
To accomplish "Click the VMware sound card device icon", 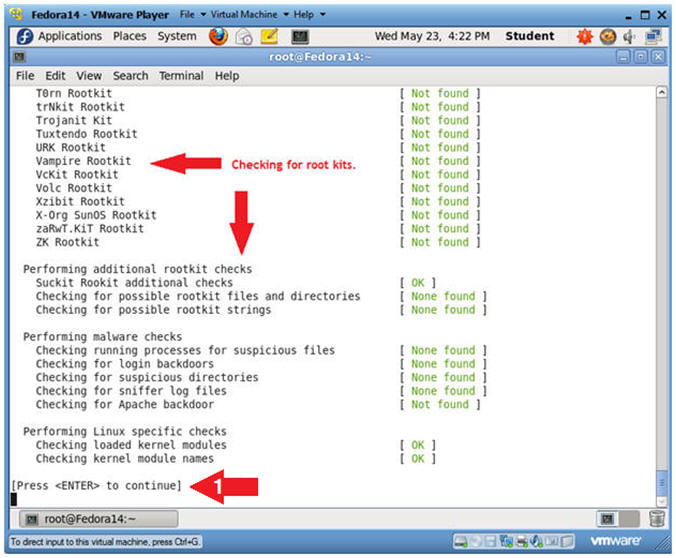I will tap(536, 542).
